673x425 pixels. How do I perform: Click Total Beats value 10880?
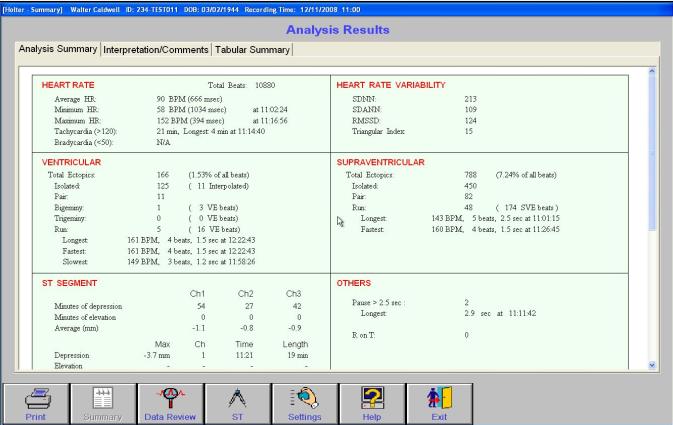coord(265,85)
